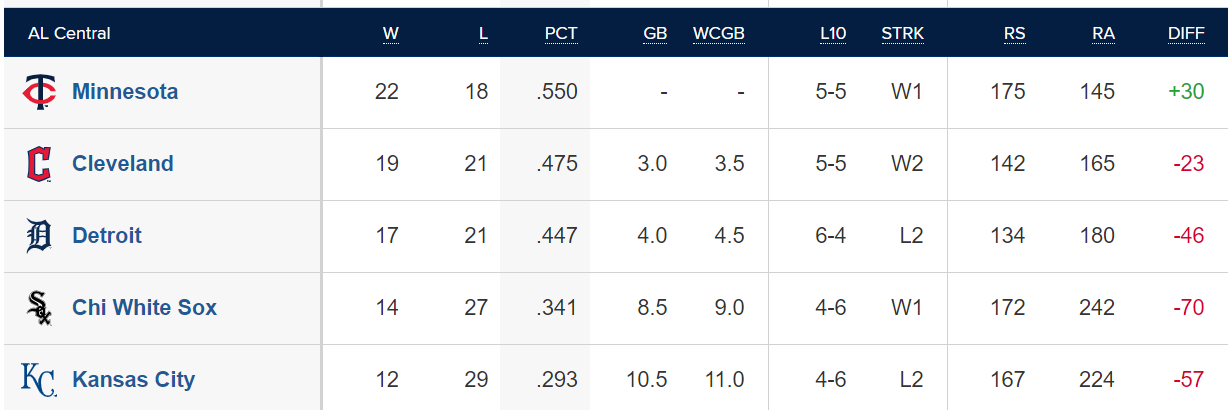The width and height of the screenshot is (1228, 410).
Task: Sort standings by W column header
Action: [390, 34]
